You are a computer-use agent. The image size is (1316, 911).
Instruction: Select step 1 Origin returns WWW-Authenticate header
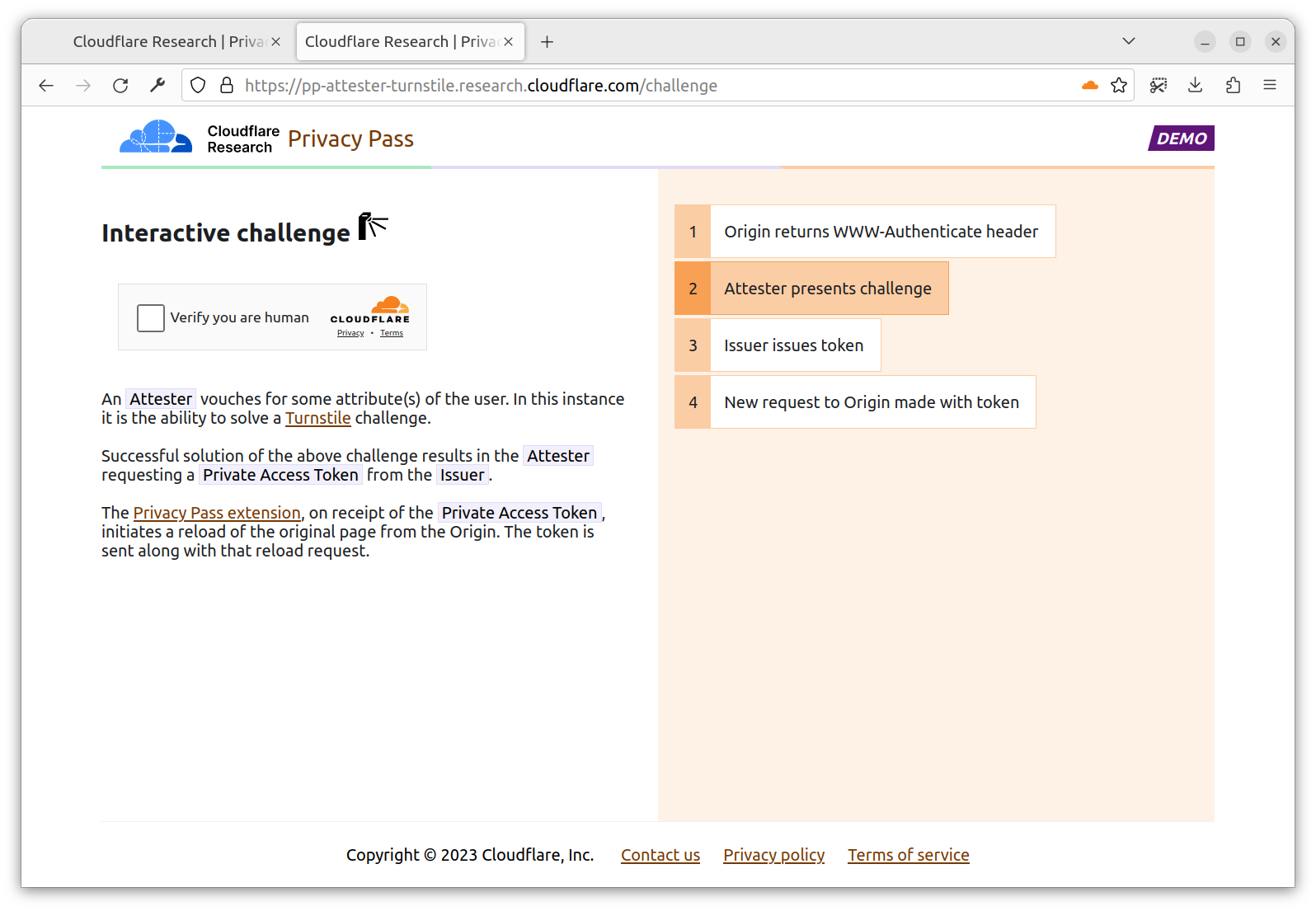pos(865,232)
